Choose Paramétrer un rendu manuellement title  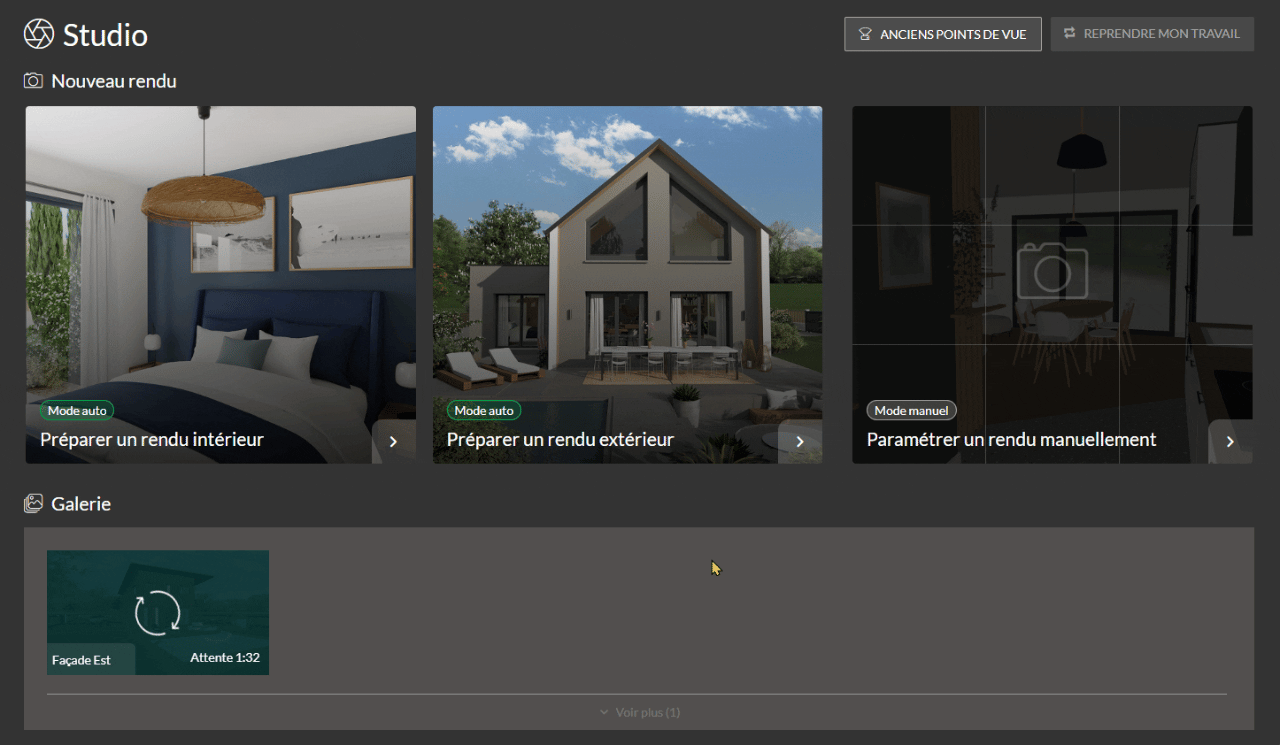click(x=1011, y=440)
